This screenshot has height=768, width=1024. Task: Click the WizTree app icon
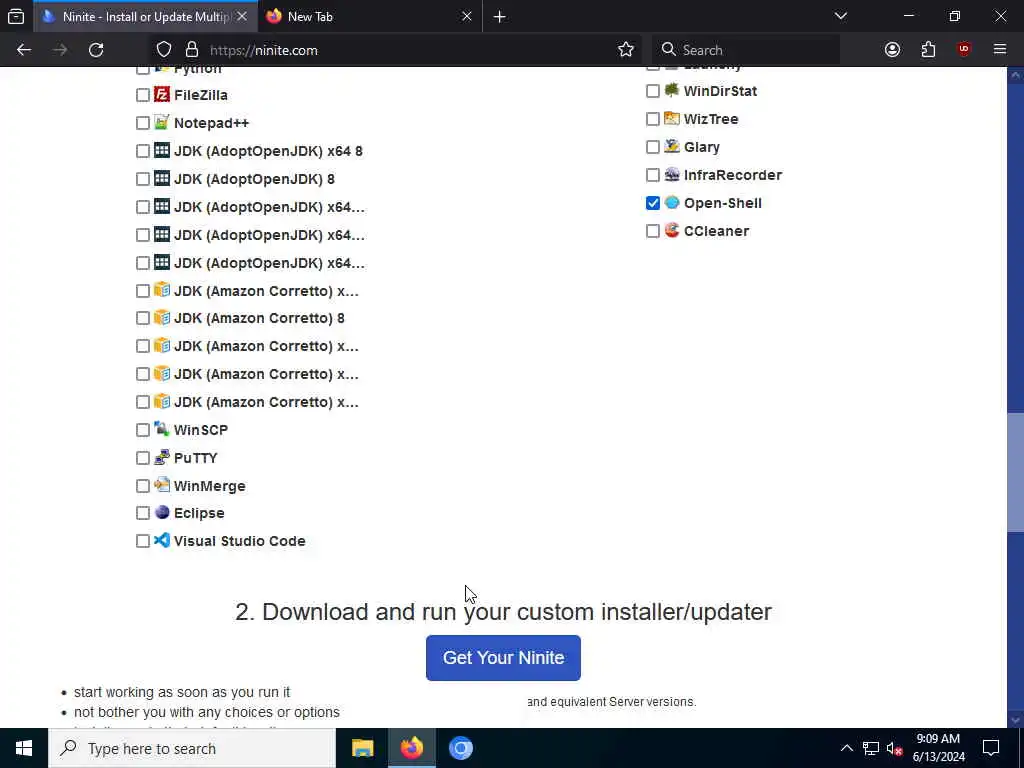(672, 118)
